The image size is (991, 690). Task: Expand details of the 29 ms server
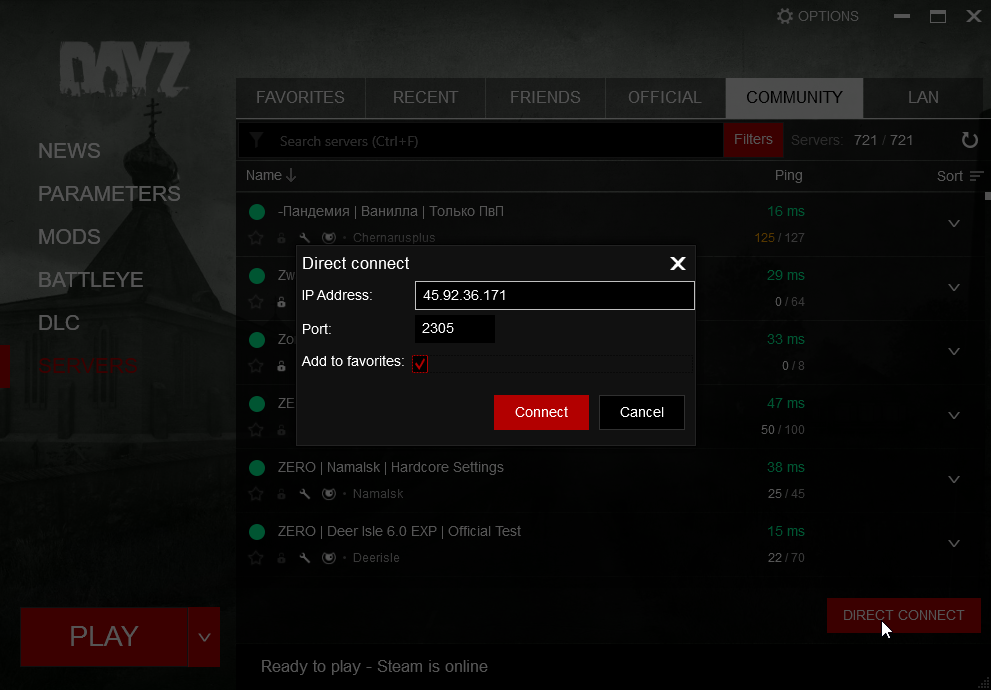(x=954, y=288)
